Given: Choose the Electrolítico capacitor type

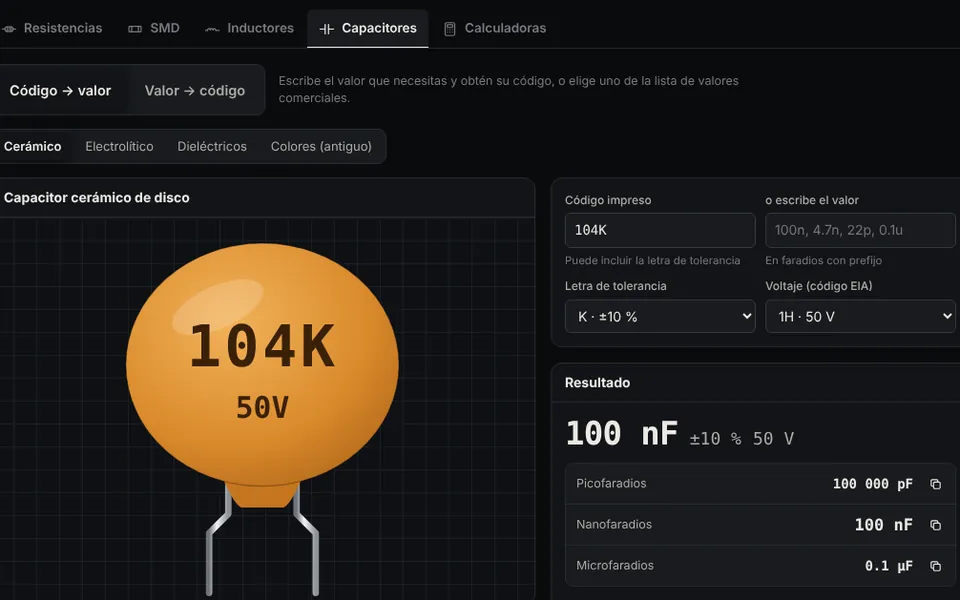Looking at the screenshot, I should 119,146.
